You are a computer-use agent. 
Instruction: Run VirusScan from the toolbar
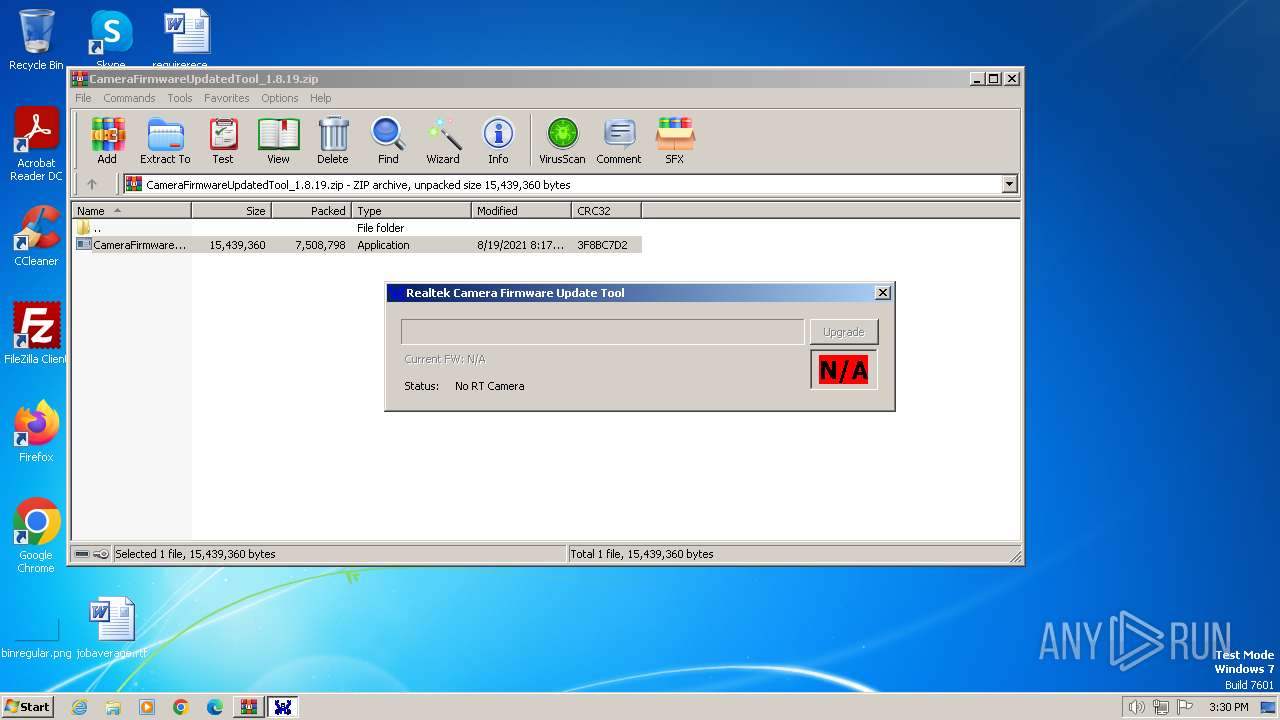[562, 140]
